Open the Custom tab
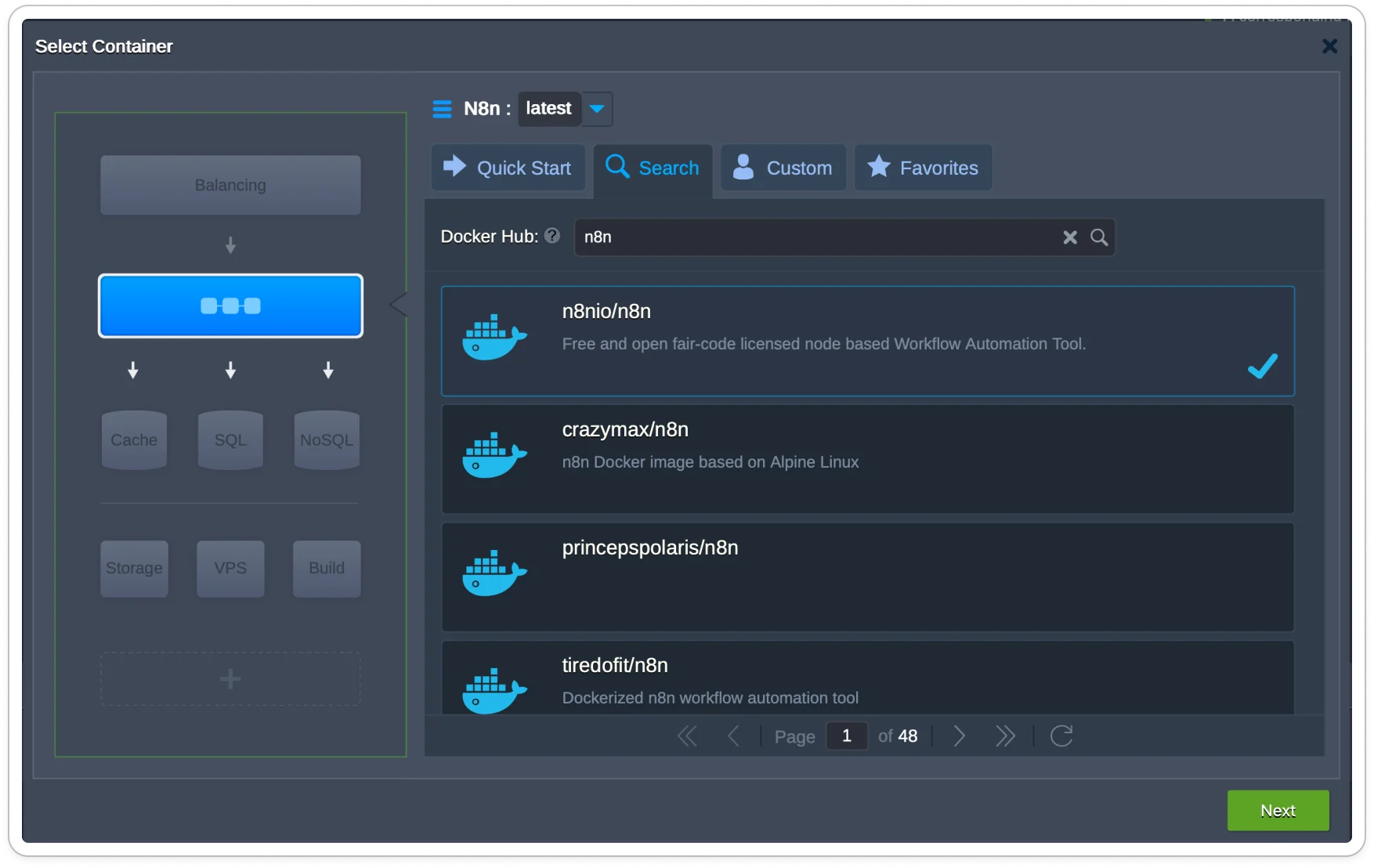Screen dimensions: 1374x868 tap(783, 168)
